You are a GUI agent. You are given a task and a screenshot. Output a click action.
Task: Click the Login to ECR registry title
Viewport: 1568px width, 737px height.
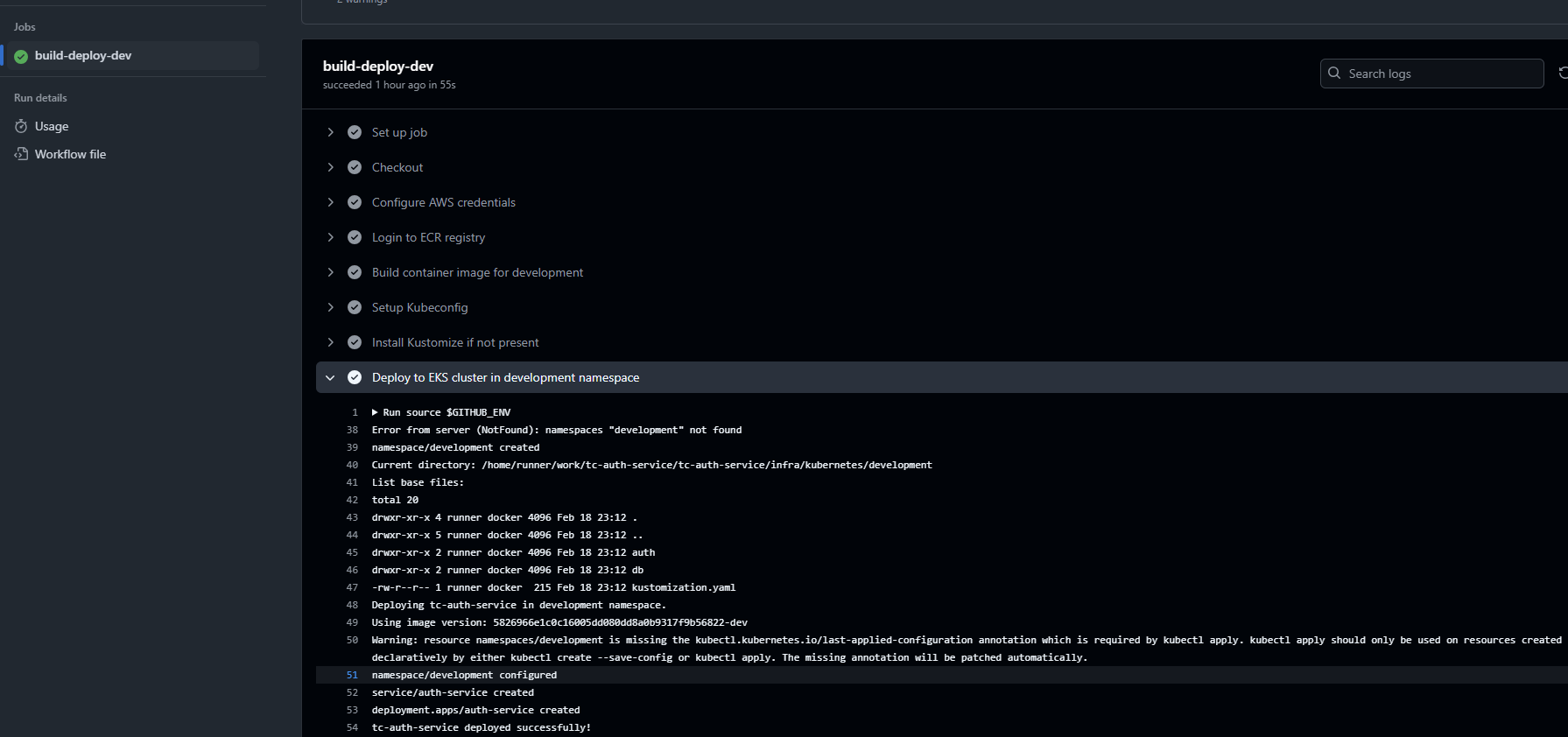coord(428,237)
